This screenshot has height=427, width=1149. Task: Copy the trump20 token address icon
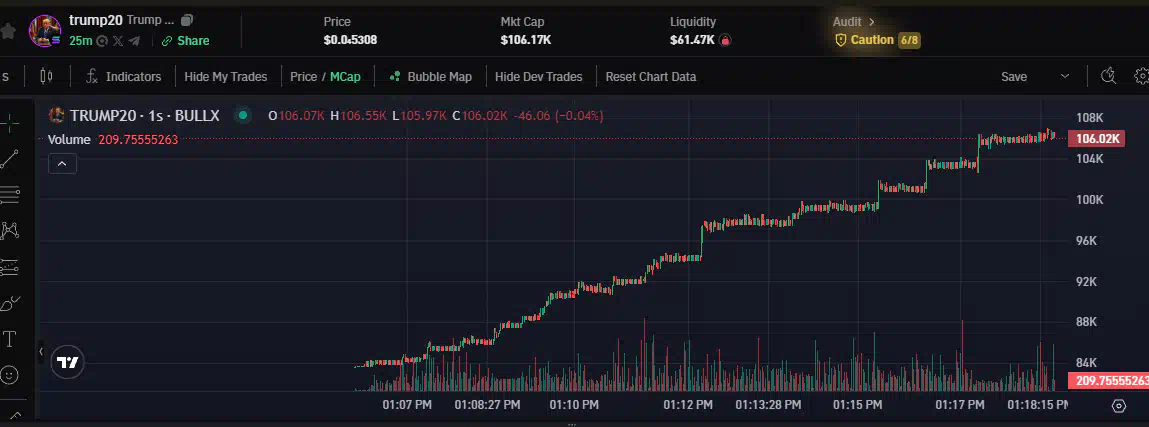click(187, 21)
